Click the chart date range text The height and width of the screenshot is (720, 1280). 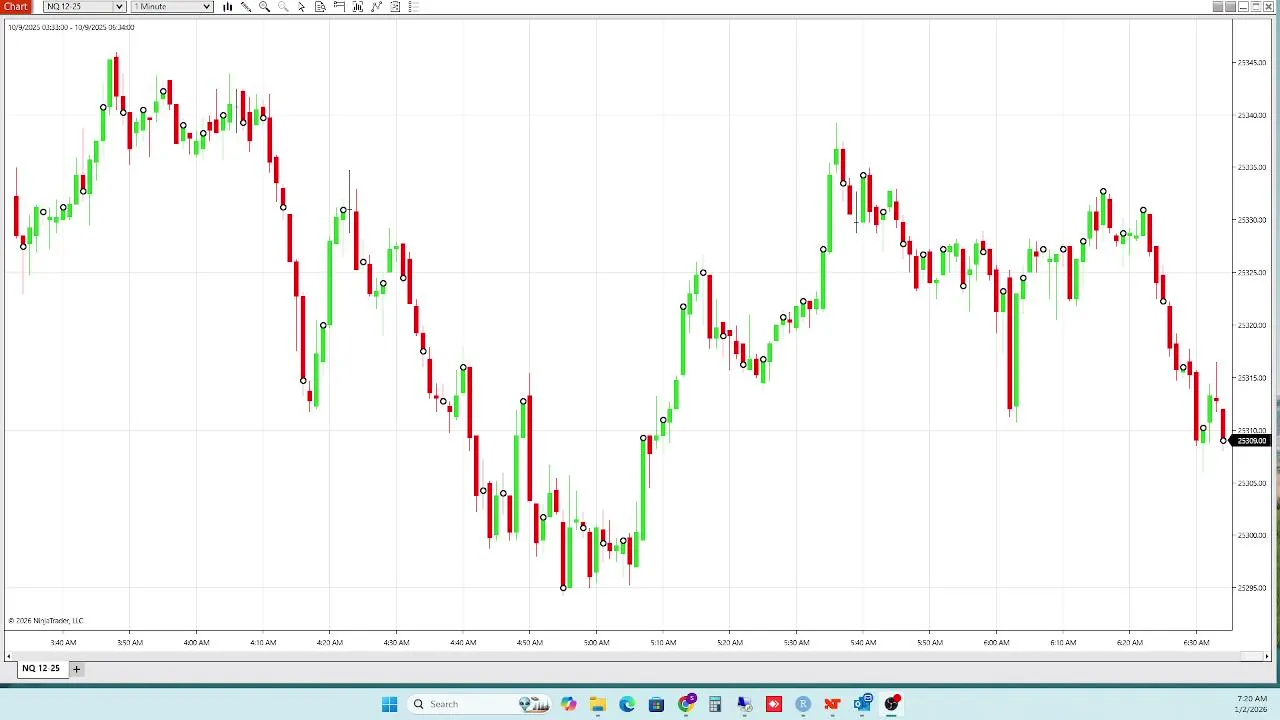pos(71,27)
